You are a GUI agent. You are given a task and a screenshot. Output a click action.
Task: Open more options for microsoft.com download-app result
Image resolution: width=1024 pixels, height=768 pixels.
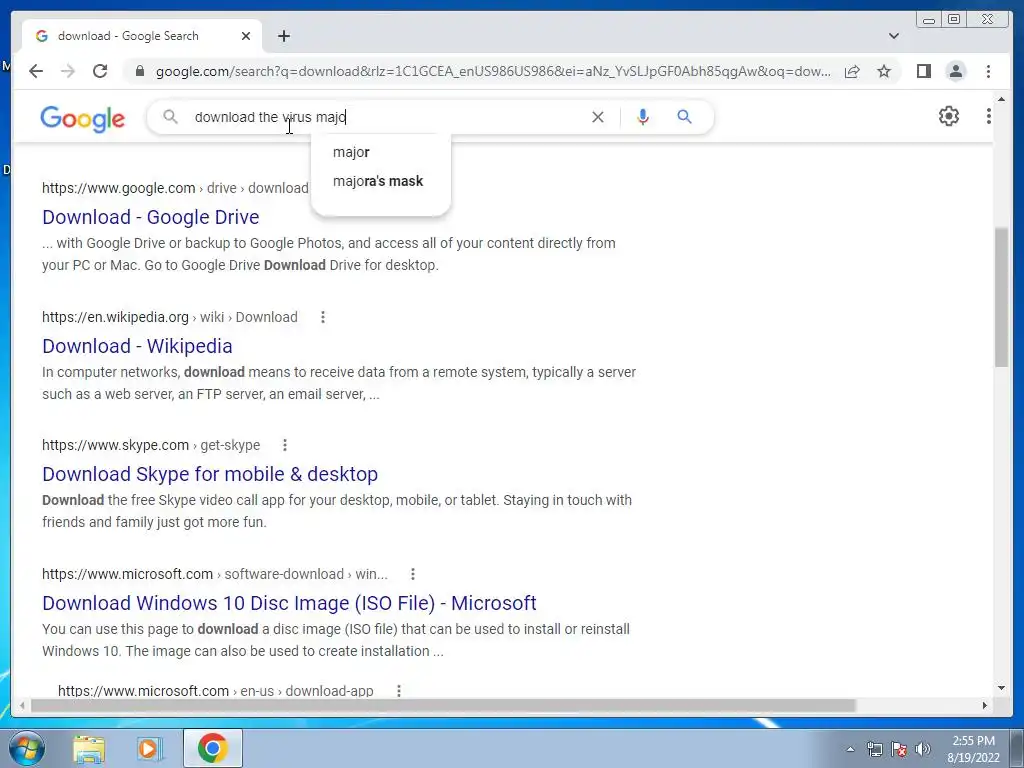399,691
